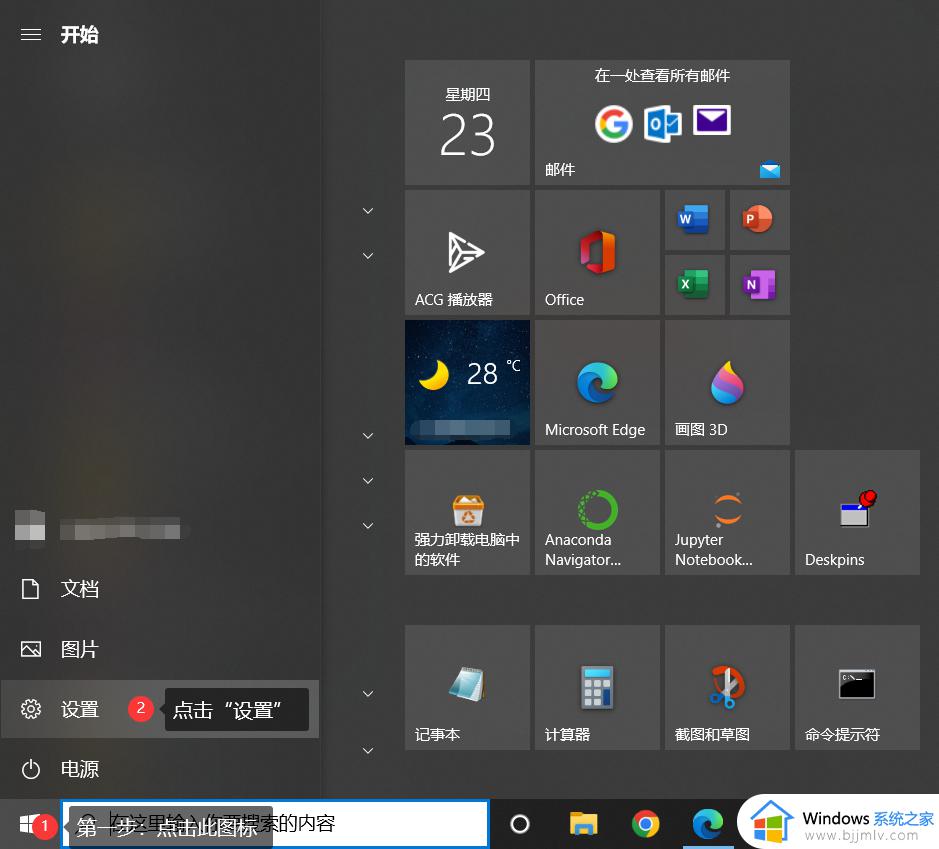Launch the Microsoft Edge tile
The width and height of the screenshot is (939, 849).
click(597, 382)
